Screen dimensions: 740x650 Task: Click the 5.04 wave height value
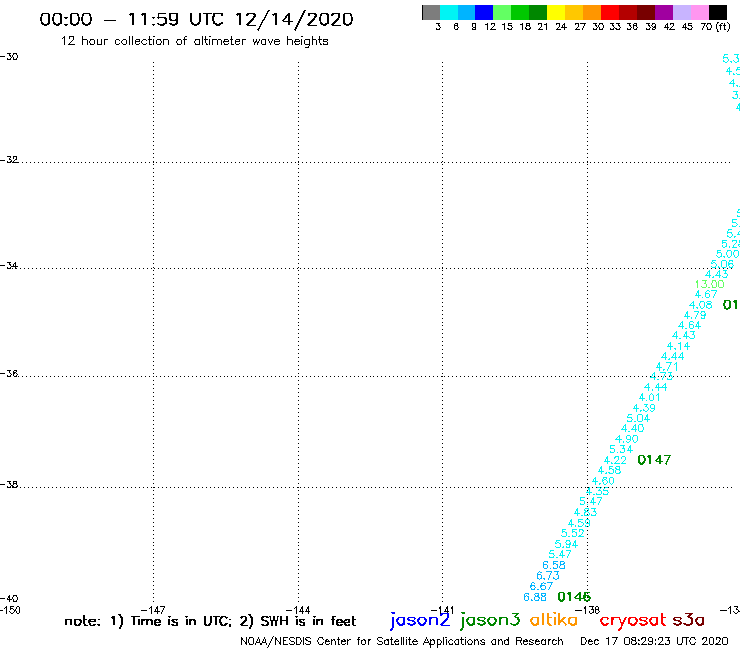pyautogui.click(x=638, y=418)
